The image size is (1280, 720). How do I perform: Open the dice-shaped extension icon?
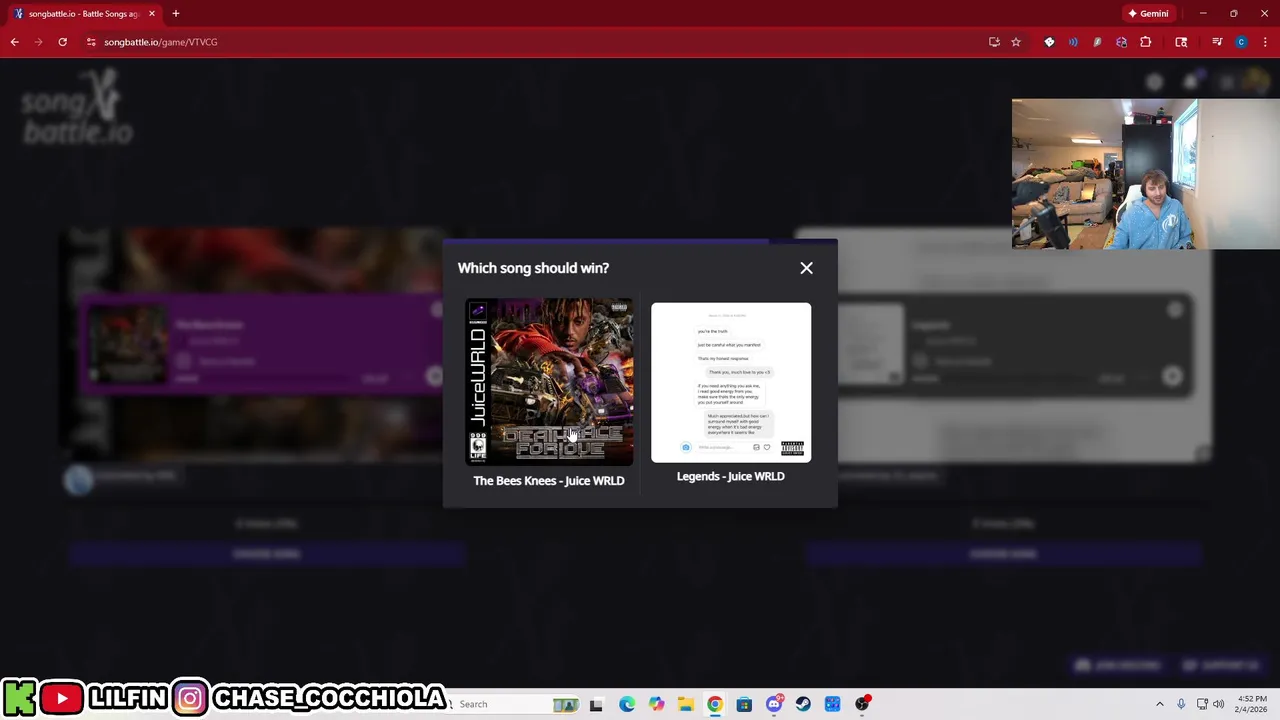(1049, 42)
